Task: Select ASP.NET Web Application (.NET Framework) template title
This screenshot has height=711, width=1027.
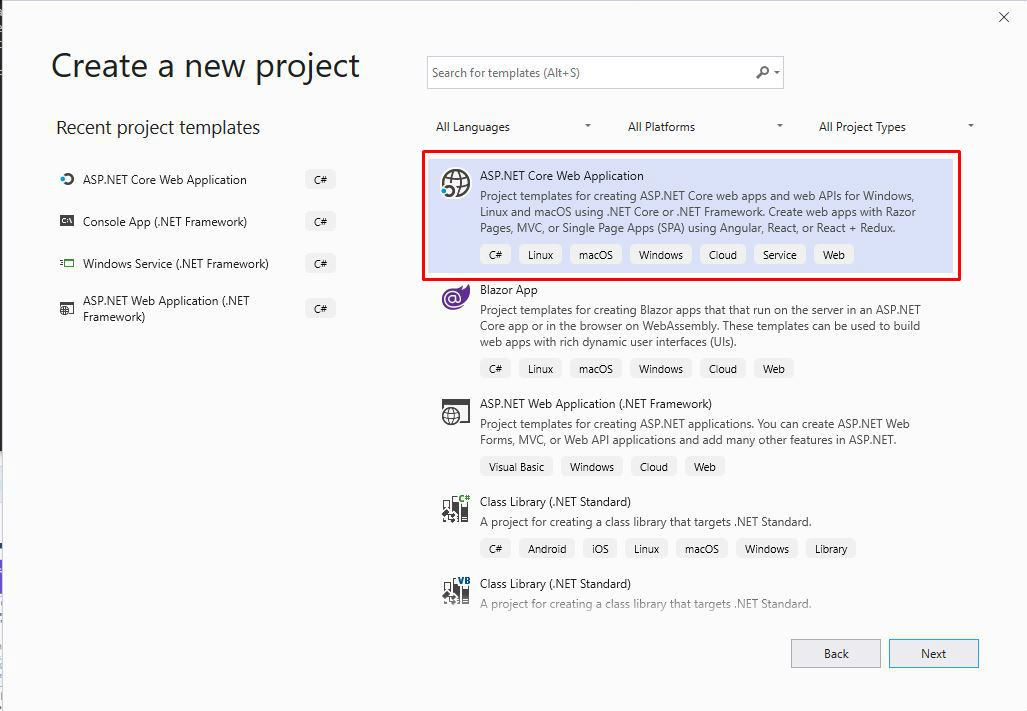Action: pos(595,403)
